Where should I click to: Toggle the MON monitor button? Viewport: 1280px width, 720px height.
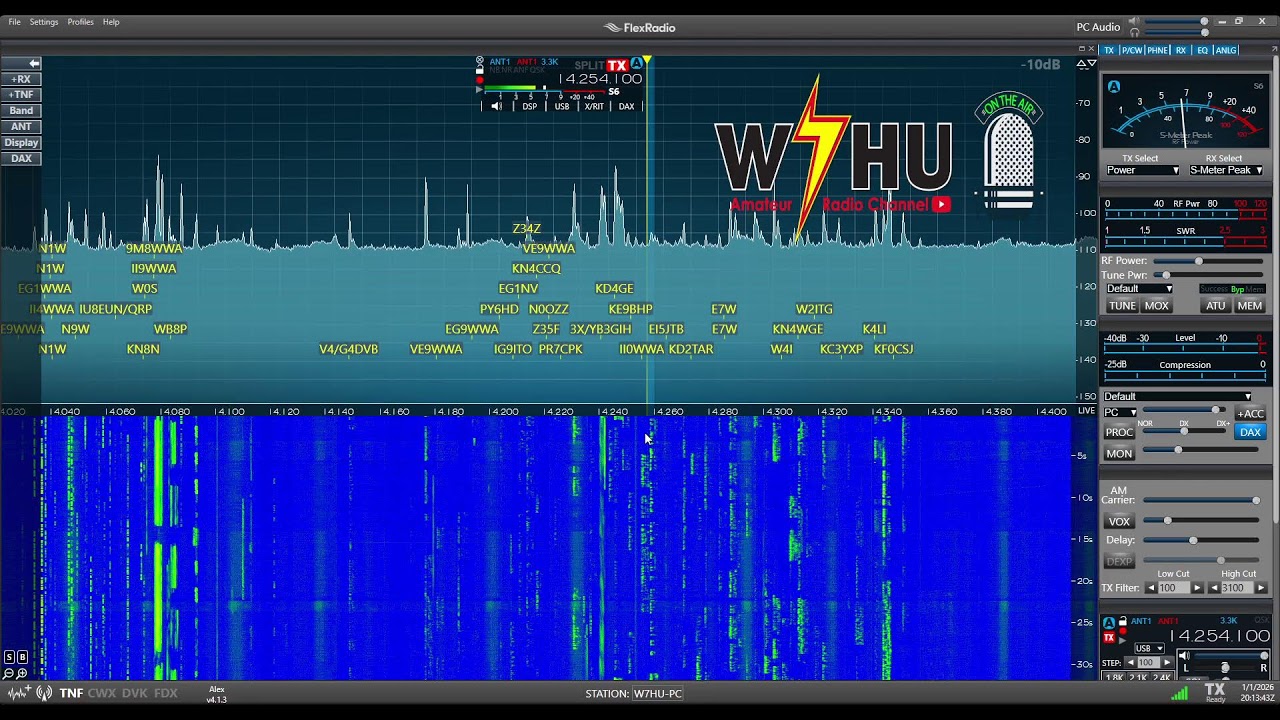coord(1119,454)
